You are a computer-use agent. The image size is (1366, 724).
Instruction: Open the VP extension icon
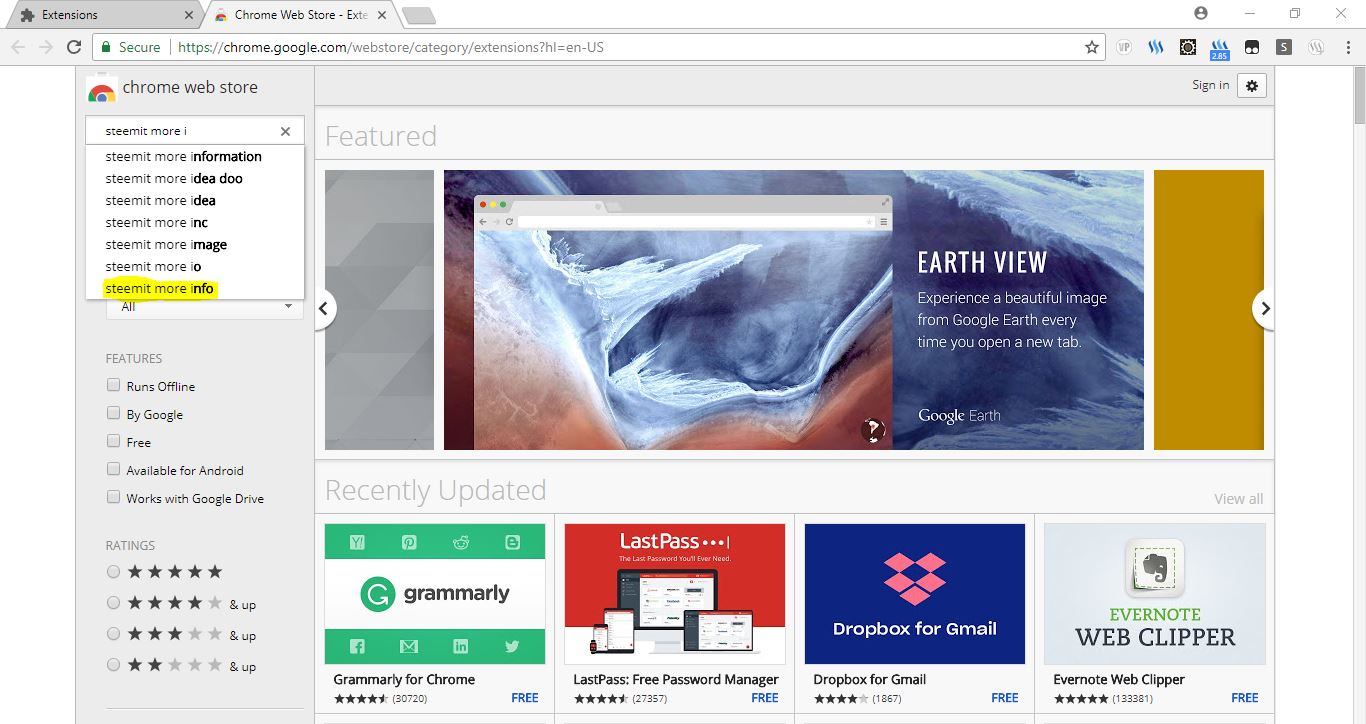click(x=1124, y=47)
